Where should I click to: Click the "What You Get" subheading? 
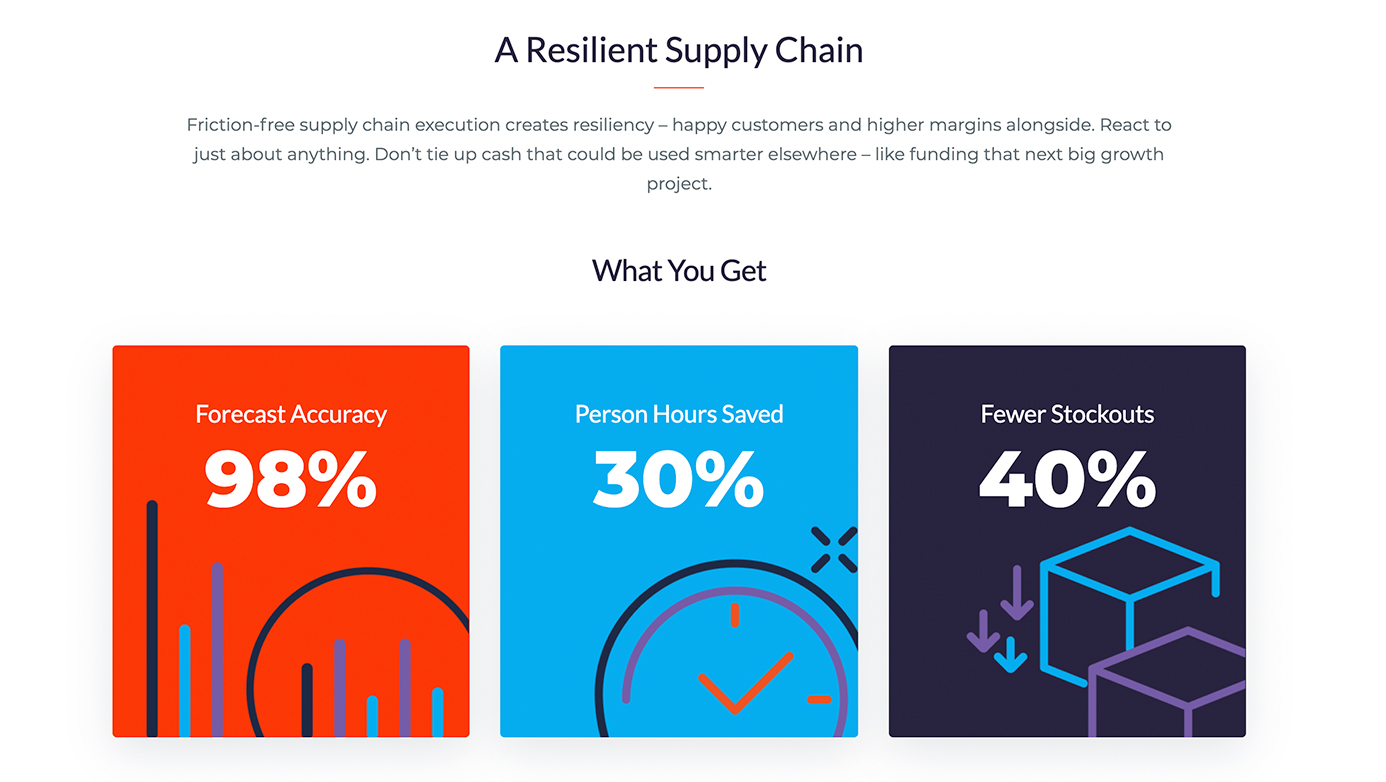(679, 270)
